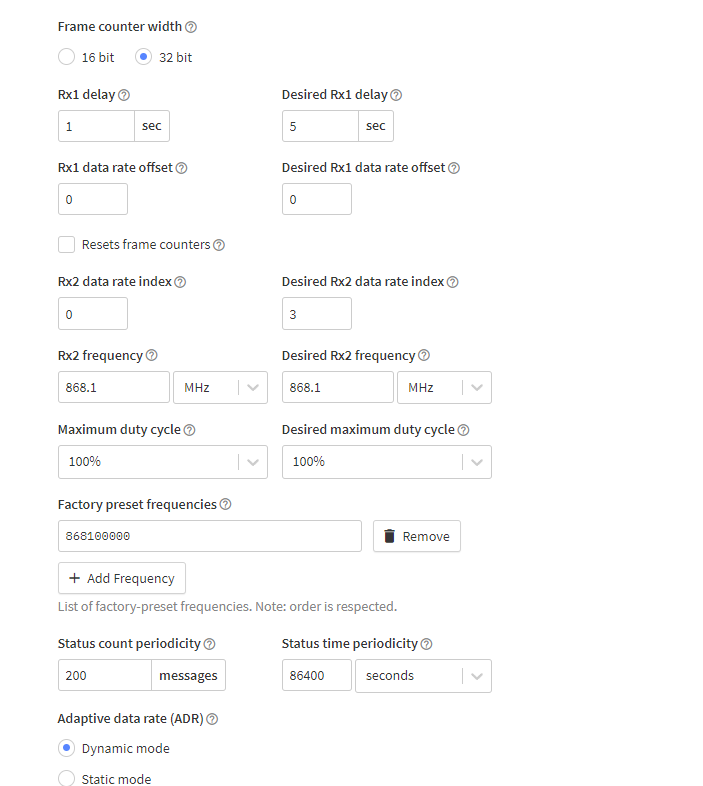
Task: Click help icon beside Factory preset frequencies
Action: tap(225, 505)
